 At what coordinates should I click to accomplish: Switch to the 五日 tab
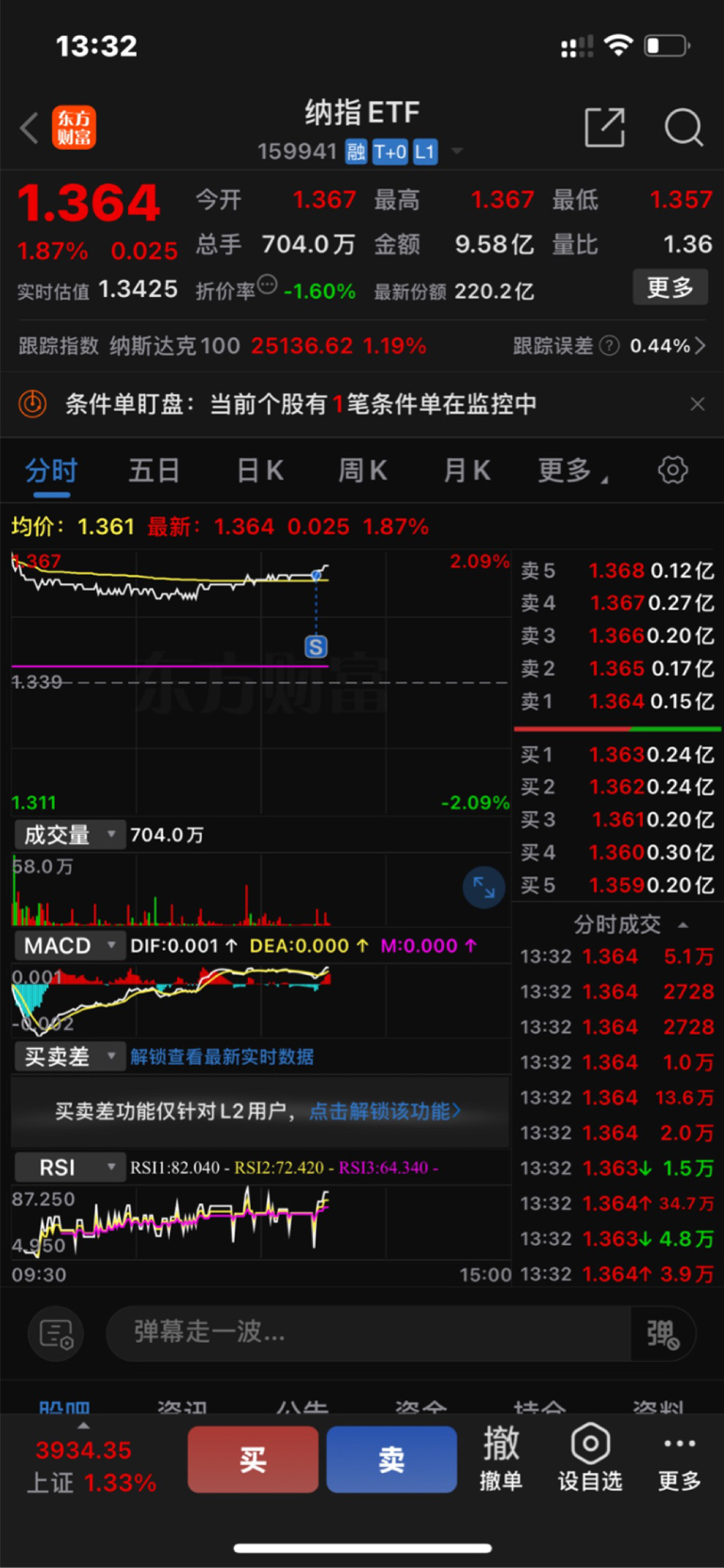(x=154, y=470)
